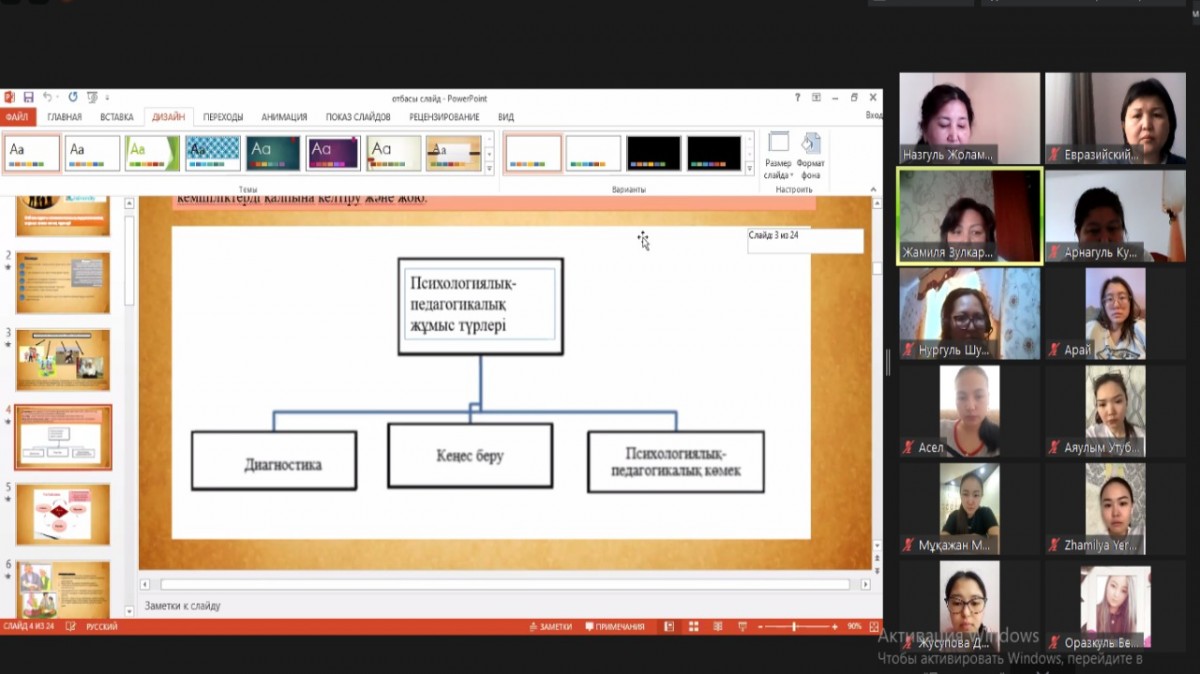The height and width of the screenshot is (674, 1200).
Task: Toggle the Заметки notes pane
Action: point(551,627)
